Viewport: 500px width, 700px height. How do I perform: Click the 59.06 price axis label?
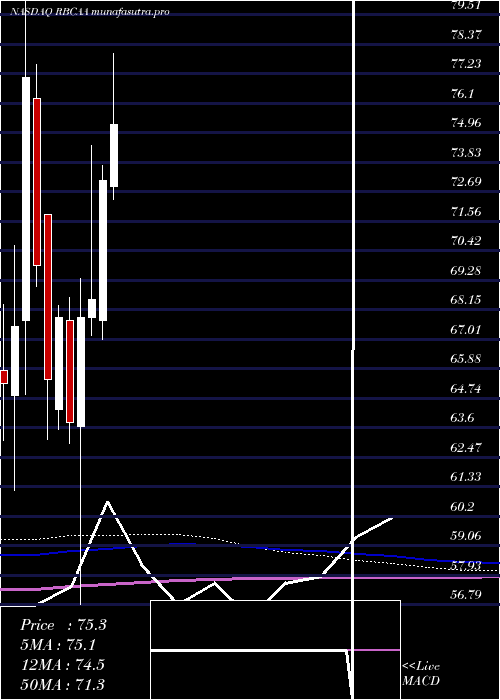tap(466, 536)
